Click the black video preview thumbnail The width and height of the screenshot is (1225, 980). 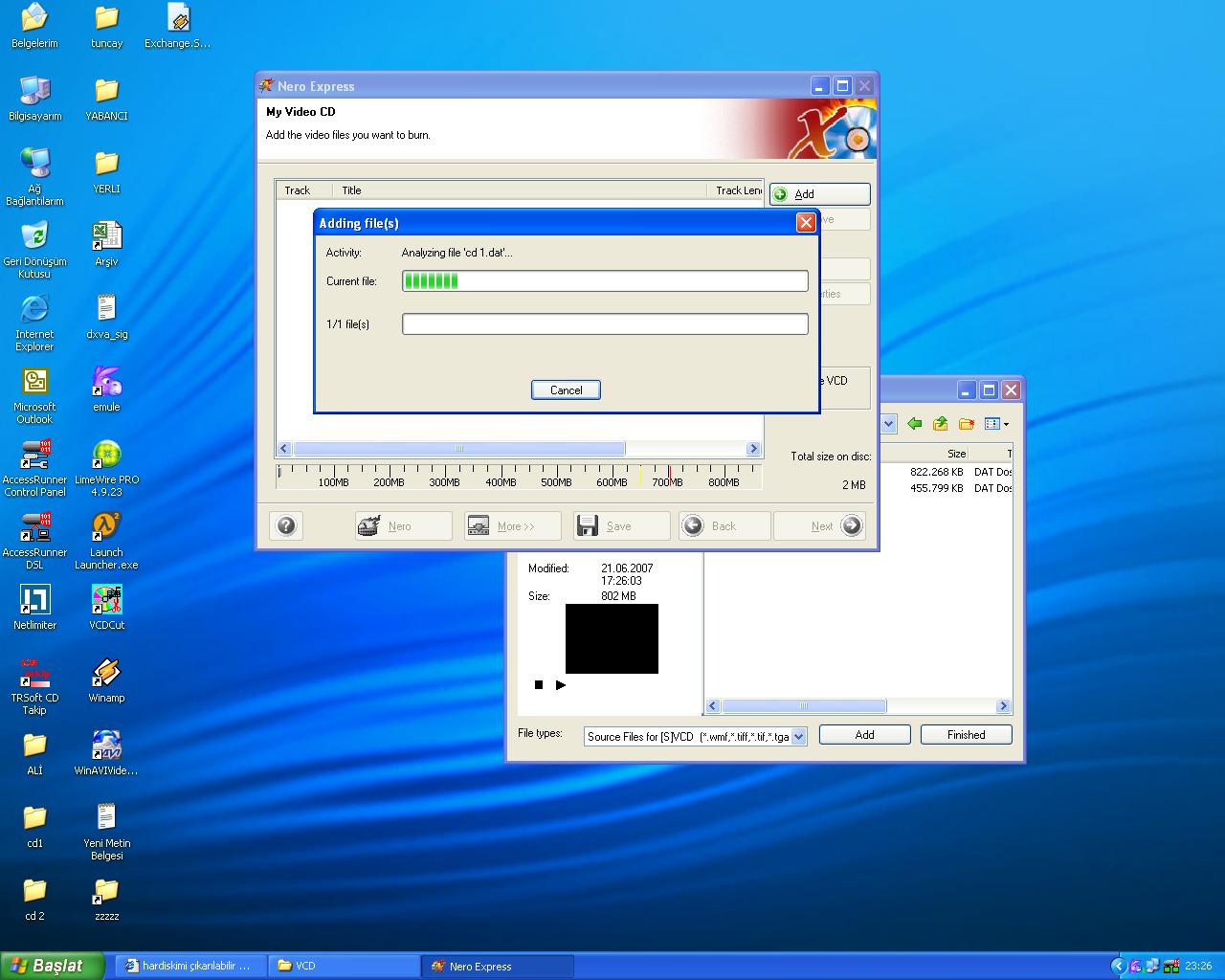coord(612,638)
